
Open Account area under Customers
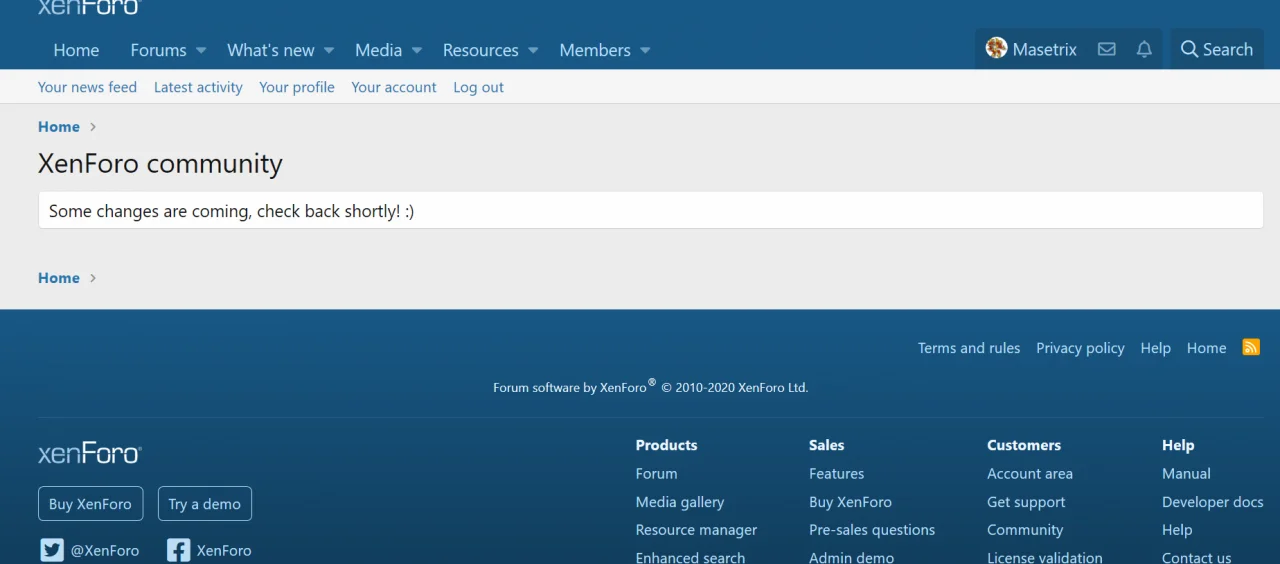1030,474
